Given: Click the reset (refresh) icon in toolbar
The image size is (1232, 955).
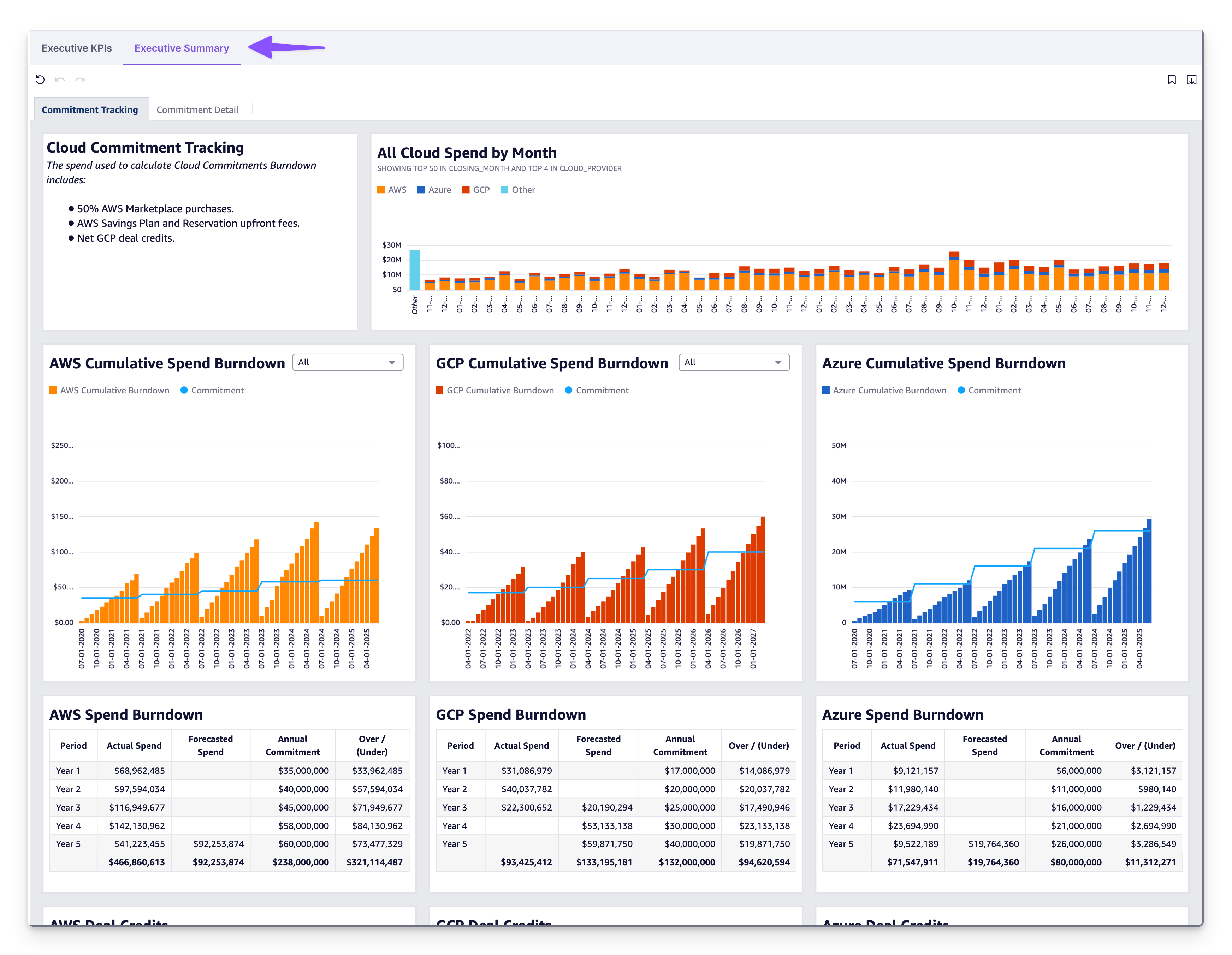Looking at the screenshot, I should [x=40, y=79].
